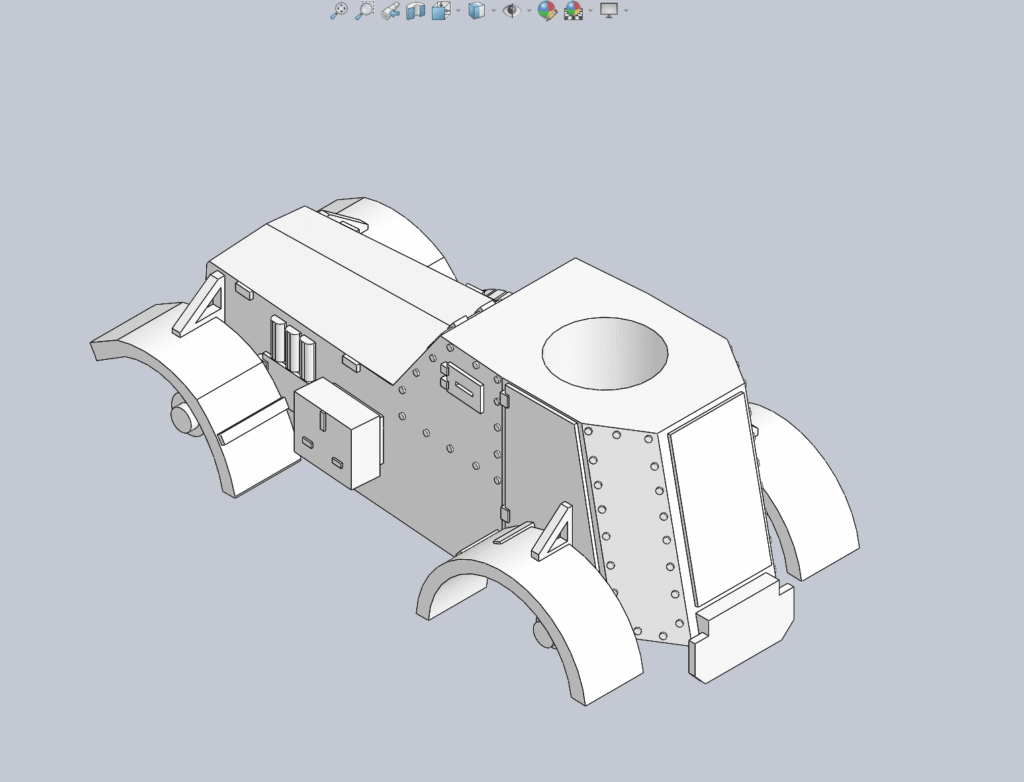
Task: Open the Display Style dropdown arrow
Action: (494, 10)
